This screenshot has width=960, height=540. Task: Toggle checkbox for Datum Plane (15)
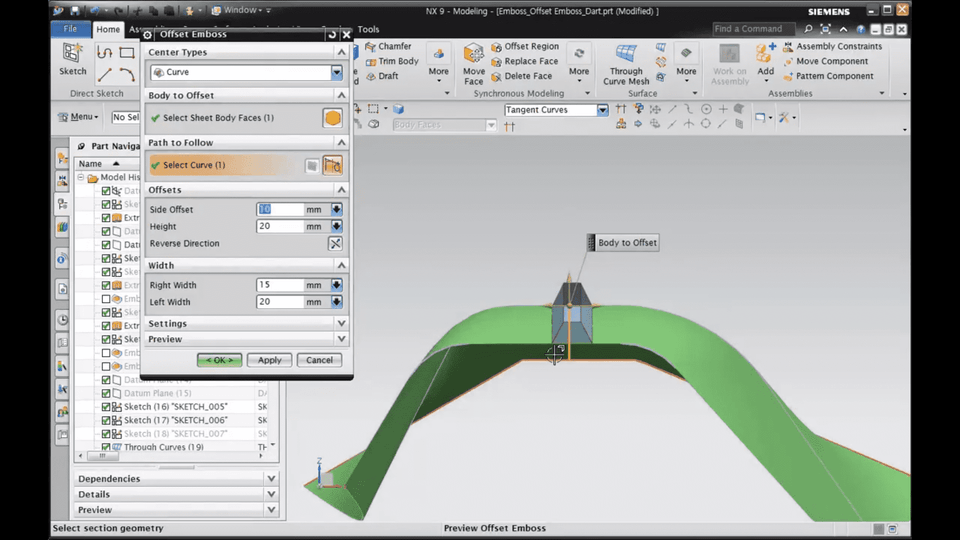click(x=106, y=394)
